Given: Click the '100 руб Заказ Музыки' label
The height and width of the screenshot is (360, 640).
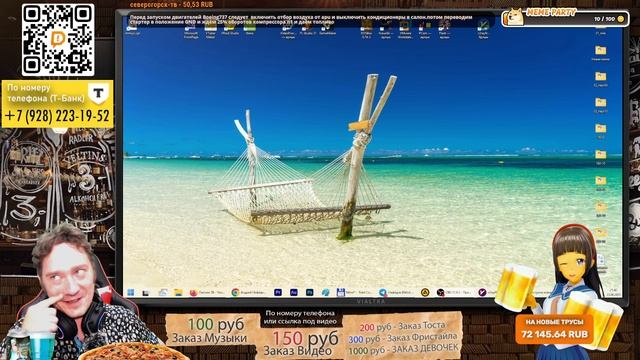Looking at the screenshot, I should pos(210,331).
